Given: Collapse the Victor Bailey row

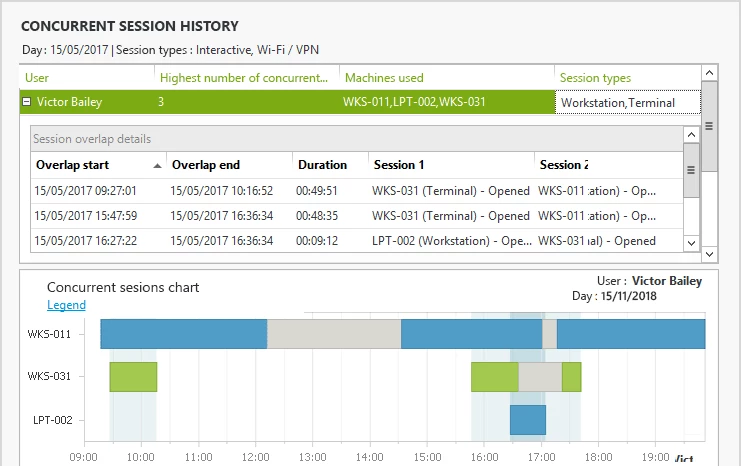Looking at the screenshot, I should (27, 102).
